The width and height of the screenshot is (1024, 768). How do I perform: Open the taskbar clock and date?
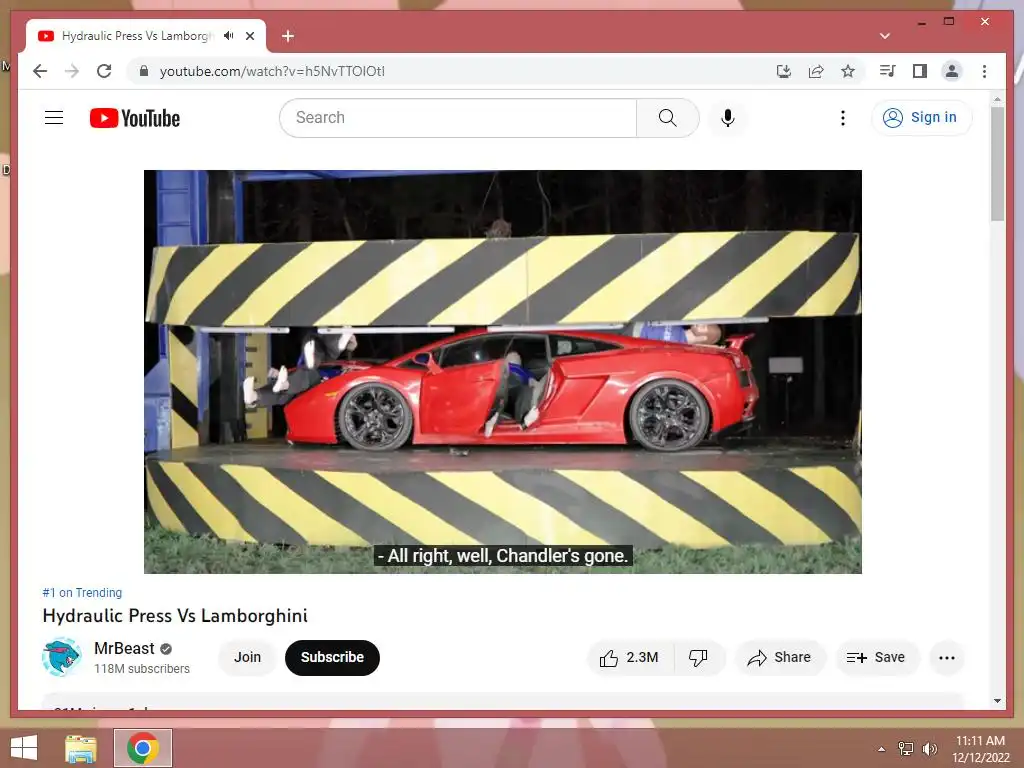click(981, 749)
